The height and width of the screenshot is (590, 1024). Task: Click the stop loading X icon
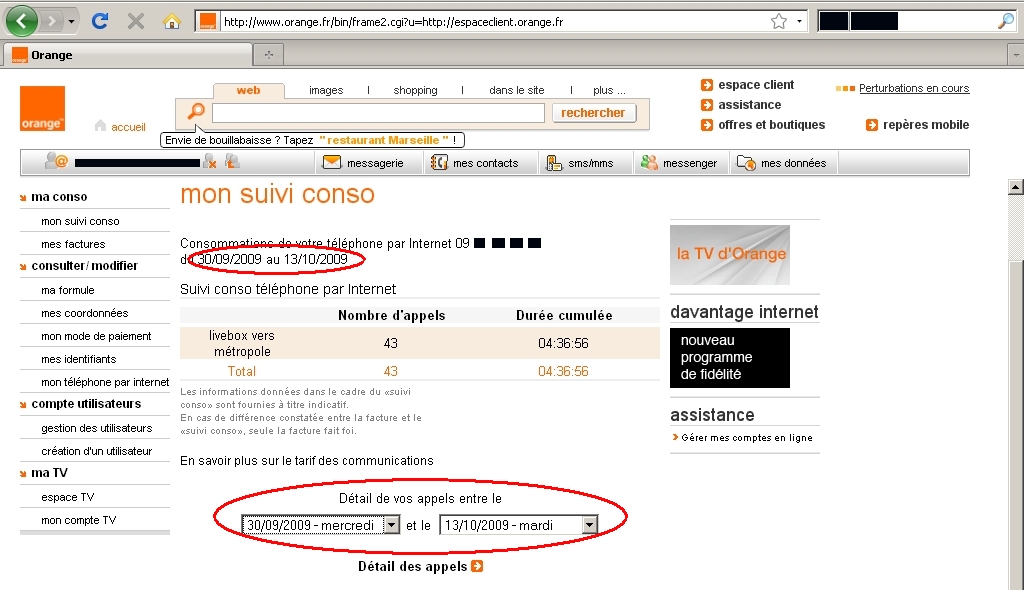pos(136,22)
